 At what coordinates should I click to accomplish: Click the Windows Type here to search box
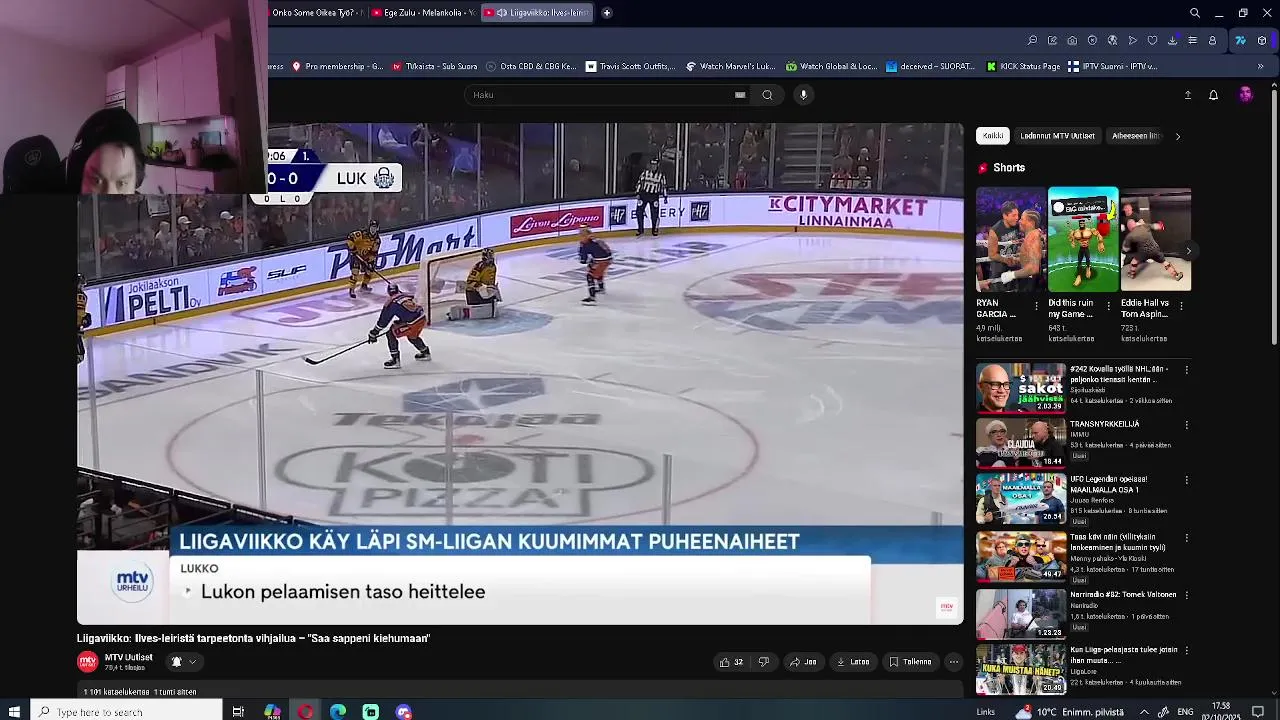point(125,712)
